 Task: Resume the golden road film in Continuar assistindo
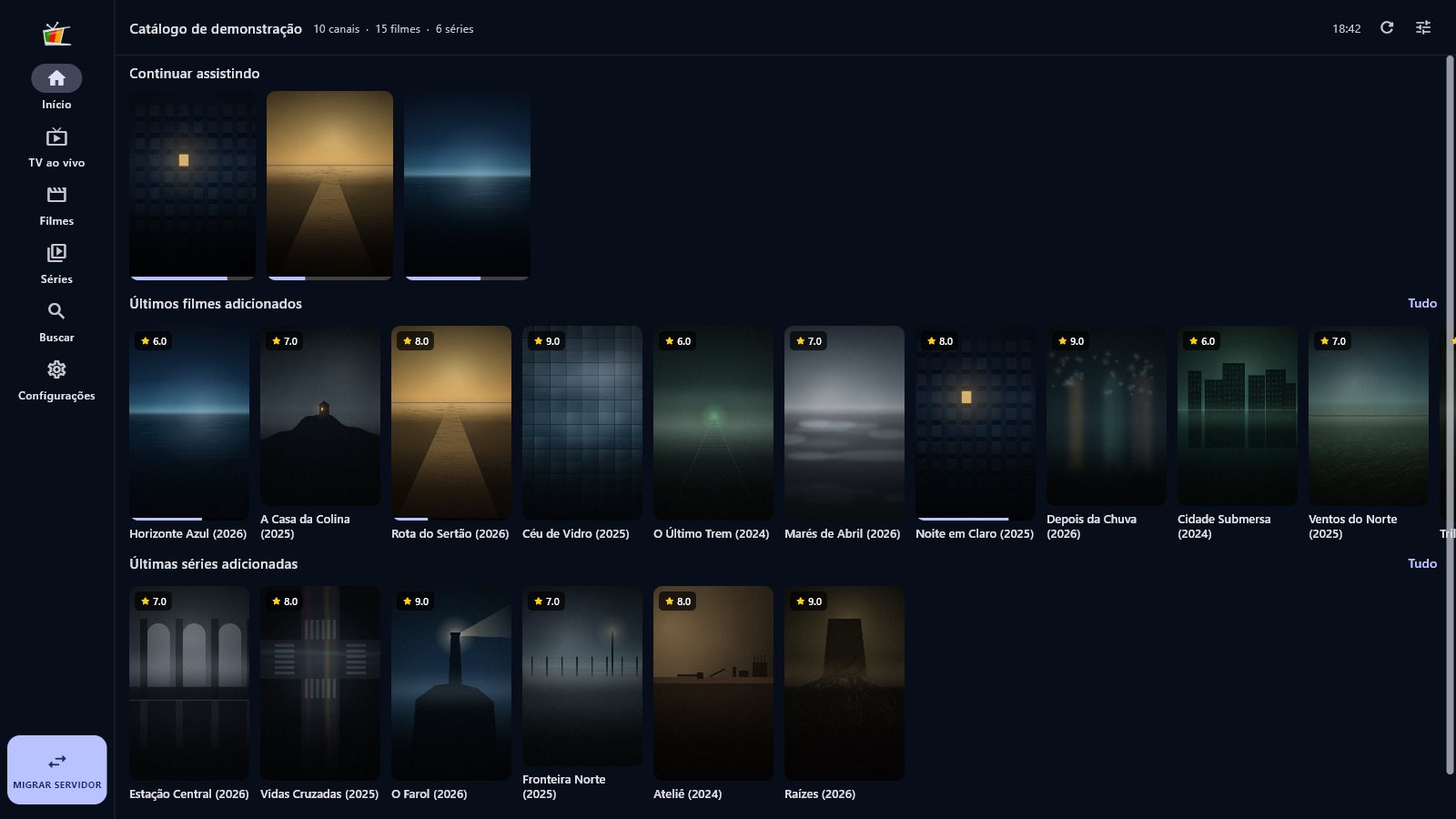329,186
